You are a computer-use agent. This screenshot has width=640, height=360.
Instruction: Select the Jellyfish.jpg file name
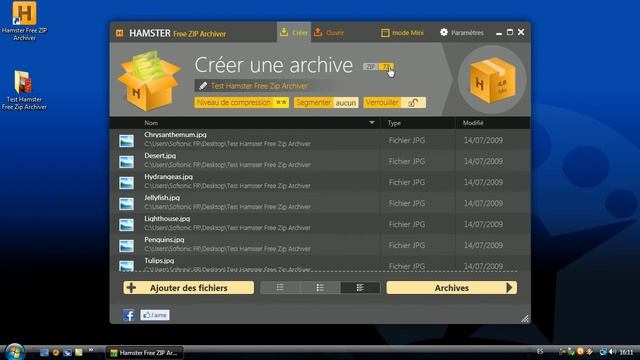[x=162, y=198]
